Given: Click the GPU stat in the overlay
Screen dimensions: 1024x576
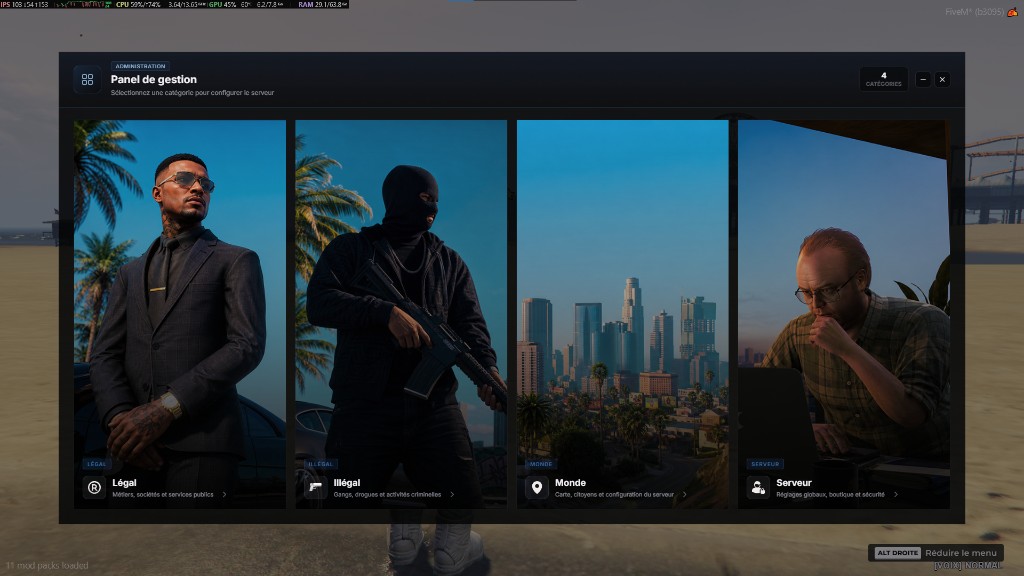Looking at the screenshot, I should [223, 4].
